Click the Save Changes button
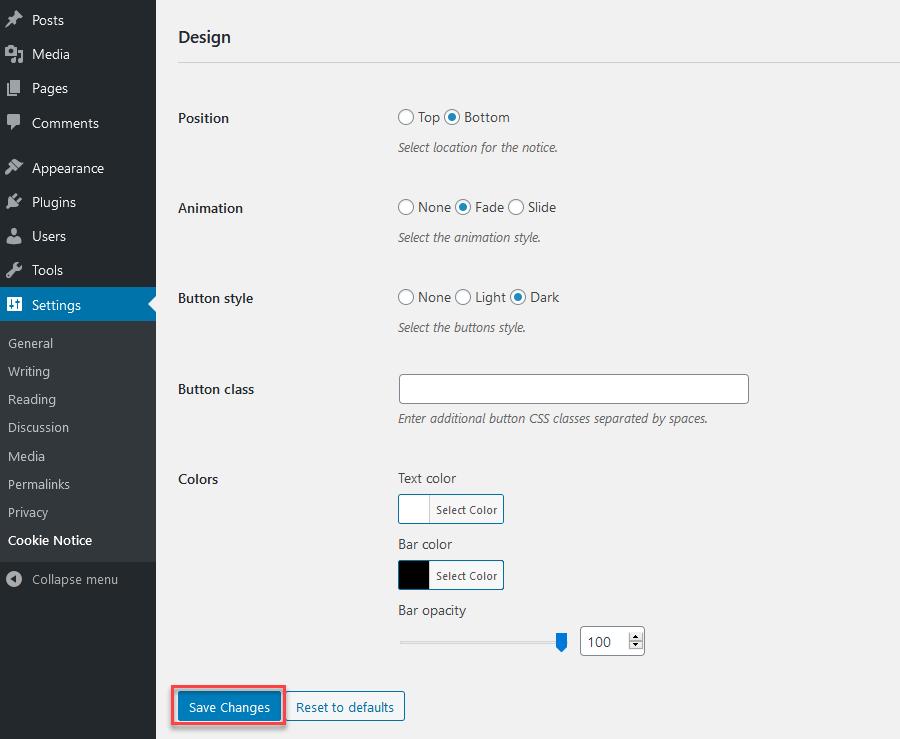 click(x=229, y=707)
